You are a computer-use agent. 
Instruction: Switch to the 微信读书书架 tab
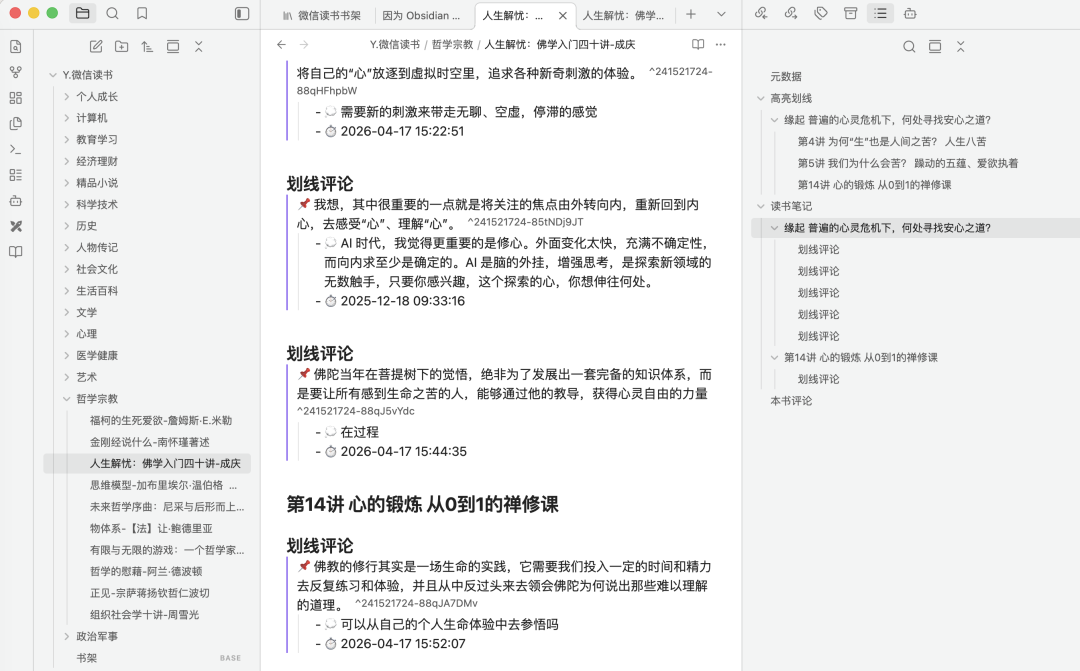pos(321,15)
